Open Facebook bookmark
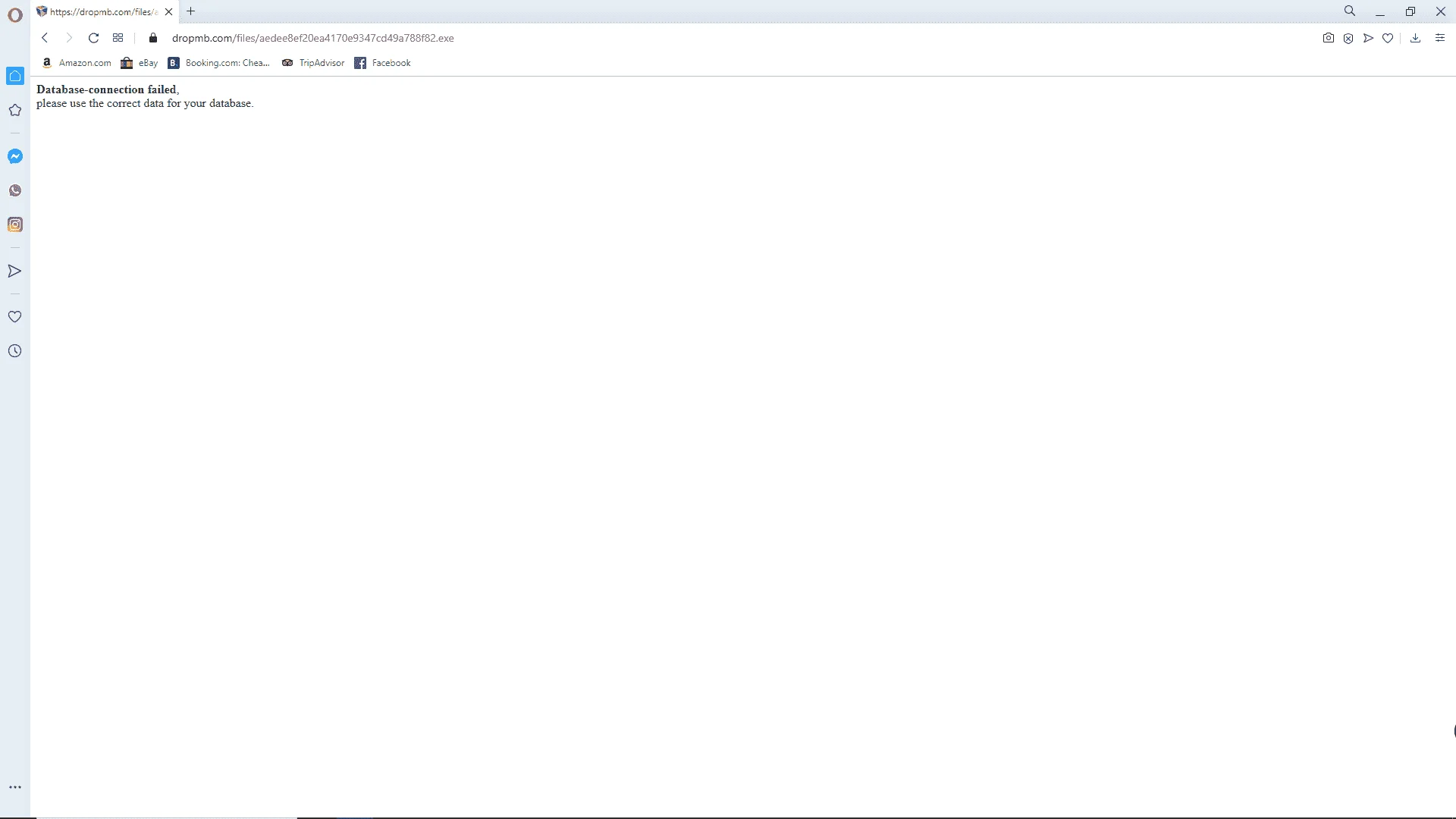This screenshot has height=819, width=1456. 382,63
